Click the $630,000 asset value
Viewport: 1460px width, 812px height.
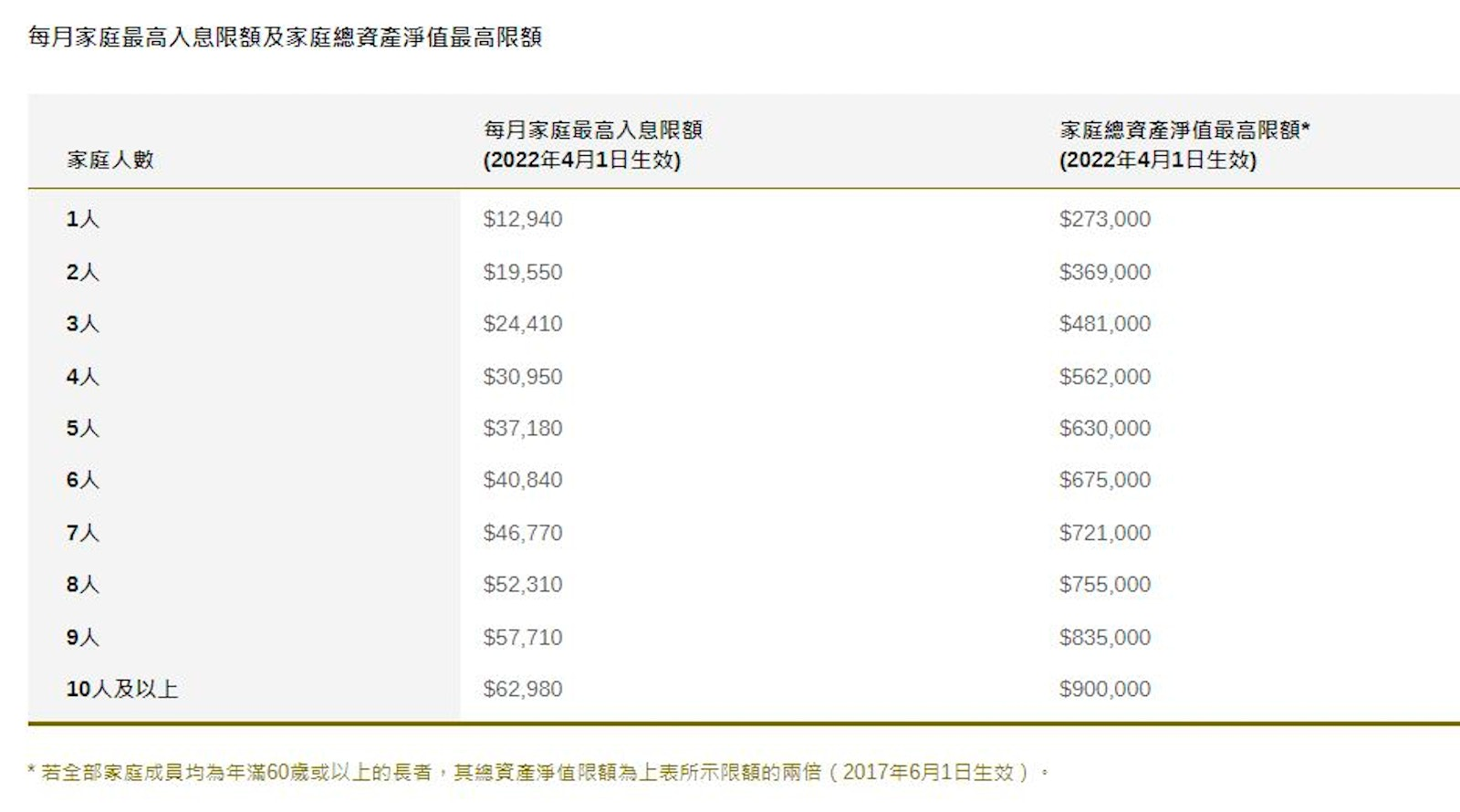pyautogui.click(x=1104, y=428)
